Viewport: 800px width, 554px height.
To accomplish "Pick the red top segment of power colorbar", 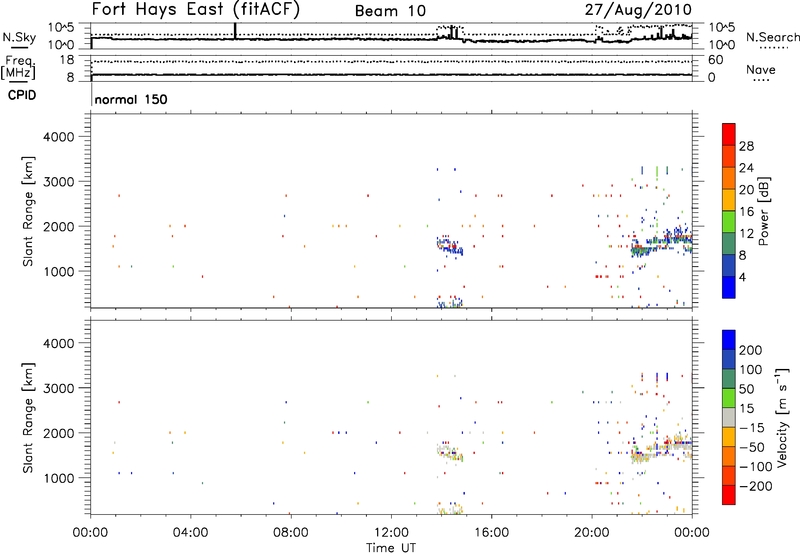I will click(729, 134).
